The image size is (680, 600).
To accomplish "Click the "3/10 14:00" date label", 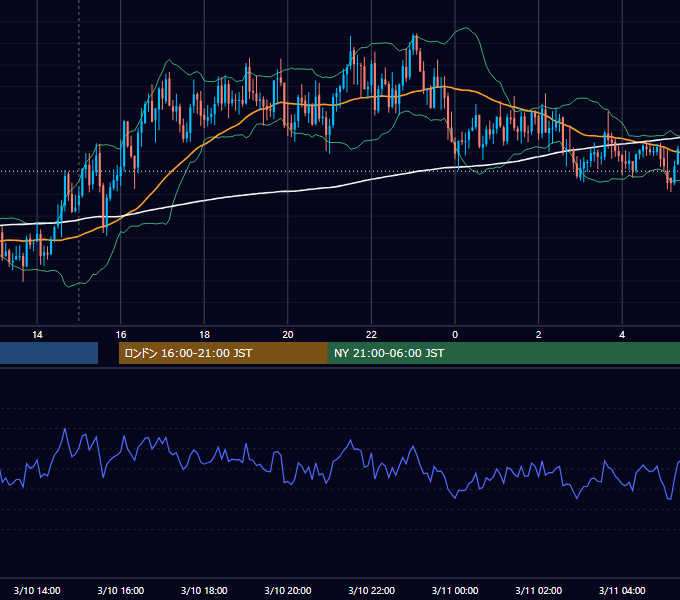I will click(37, 590).
